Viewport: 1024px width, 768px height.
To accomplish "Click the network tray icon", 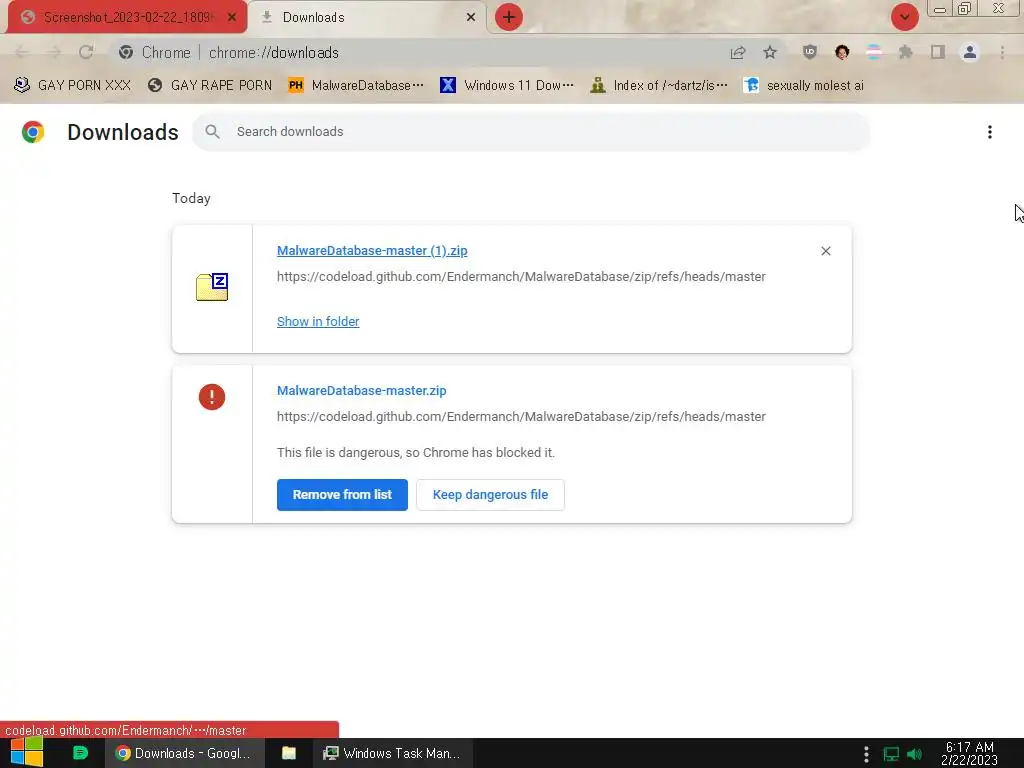I will 891,754.
